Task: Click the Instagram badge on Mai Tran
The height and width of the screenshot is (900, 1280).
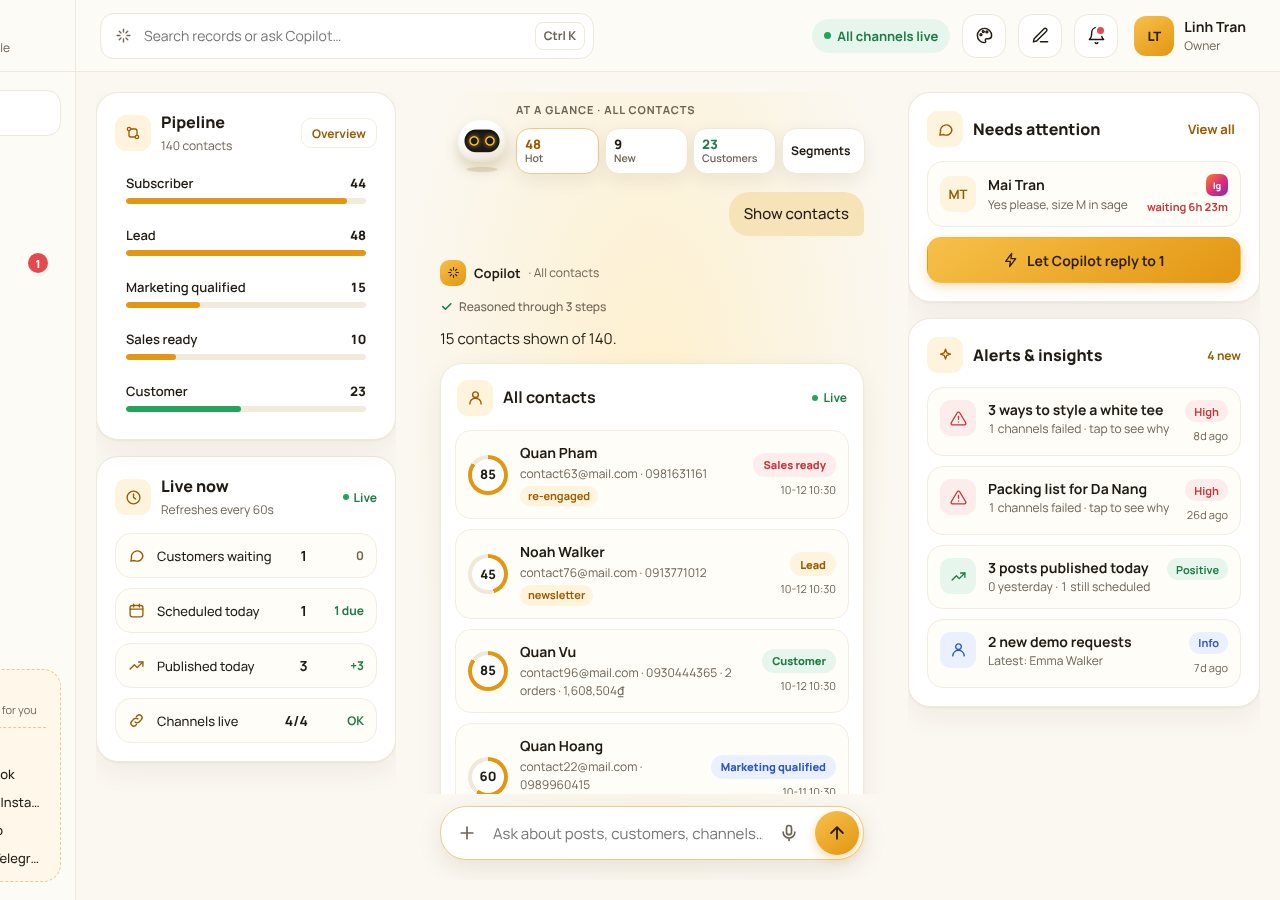Action: 1217,185
